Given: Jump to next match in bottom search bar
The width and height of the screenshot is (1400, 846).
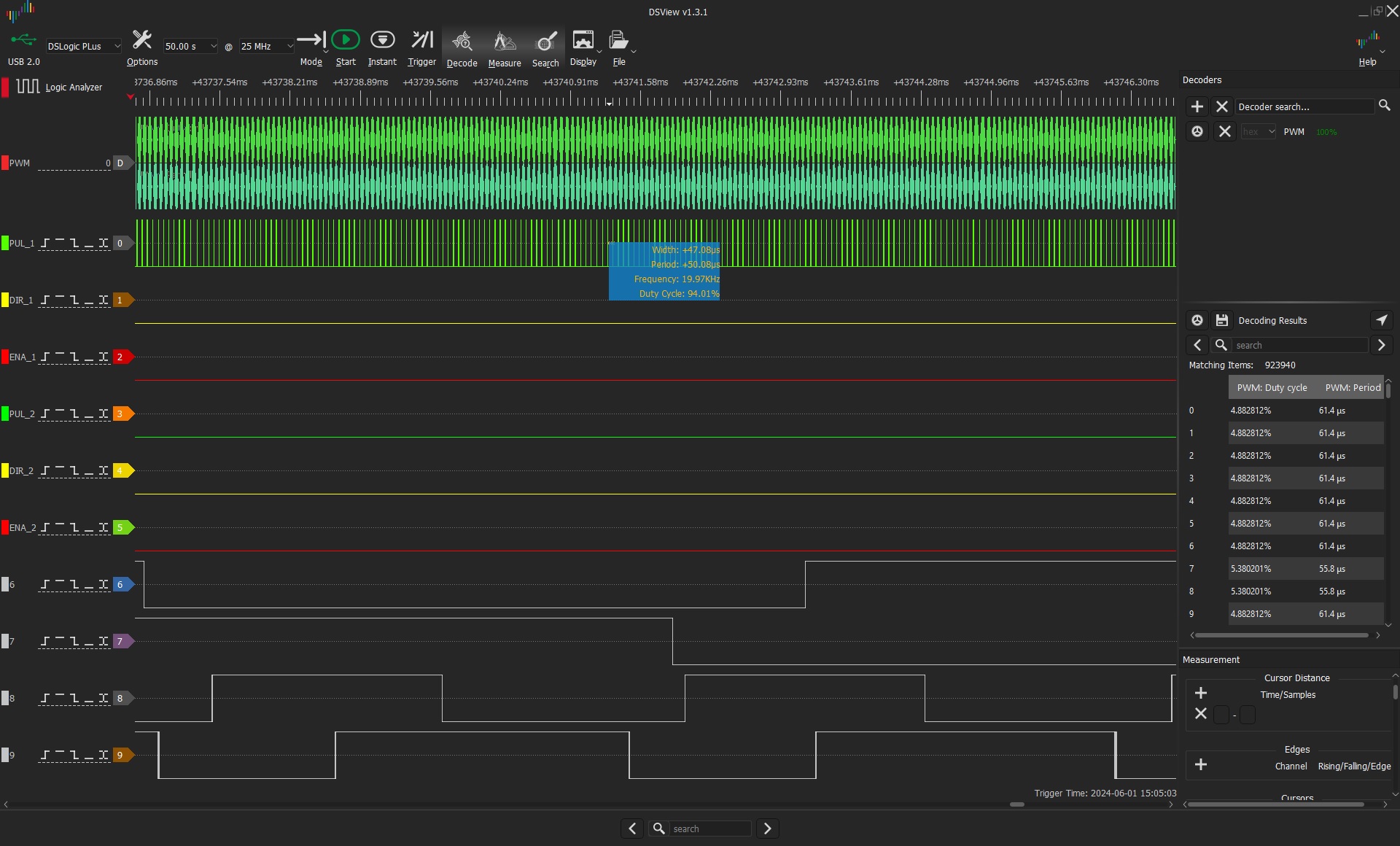Looking at the screenshot, I should coord(767,829).
